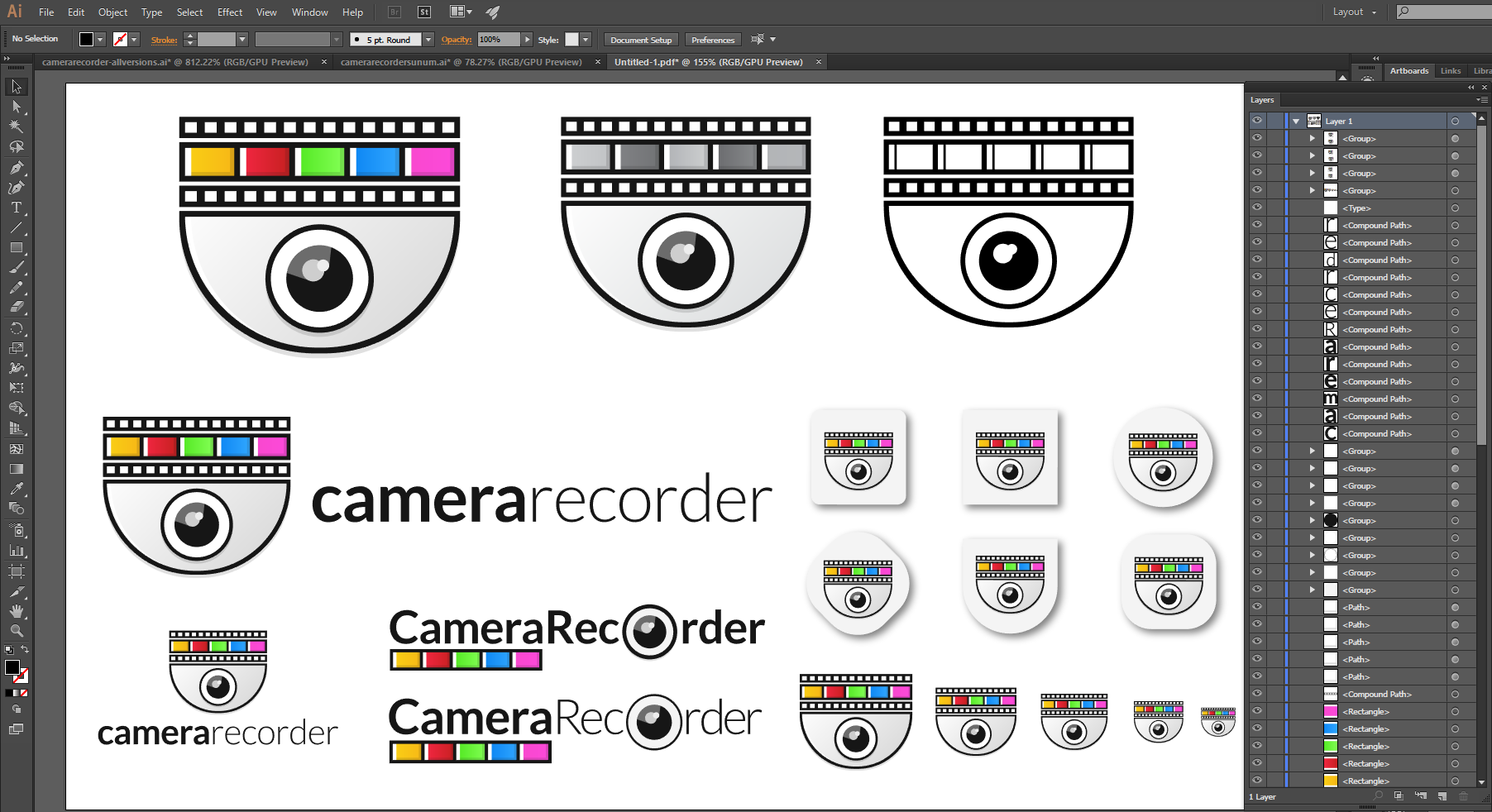Select the Lasso tool
This screenshot has height=812, width=1492.
(16, 146)
